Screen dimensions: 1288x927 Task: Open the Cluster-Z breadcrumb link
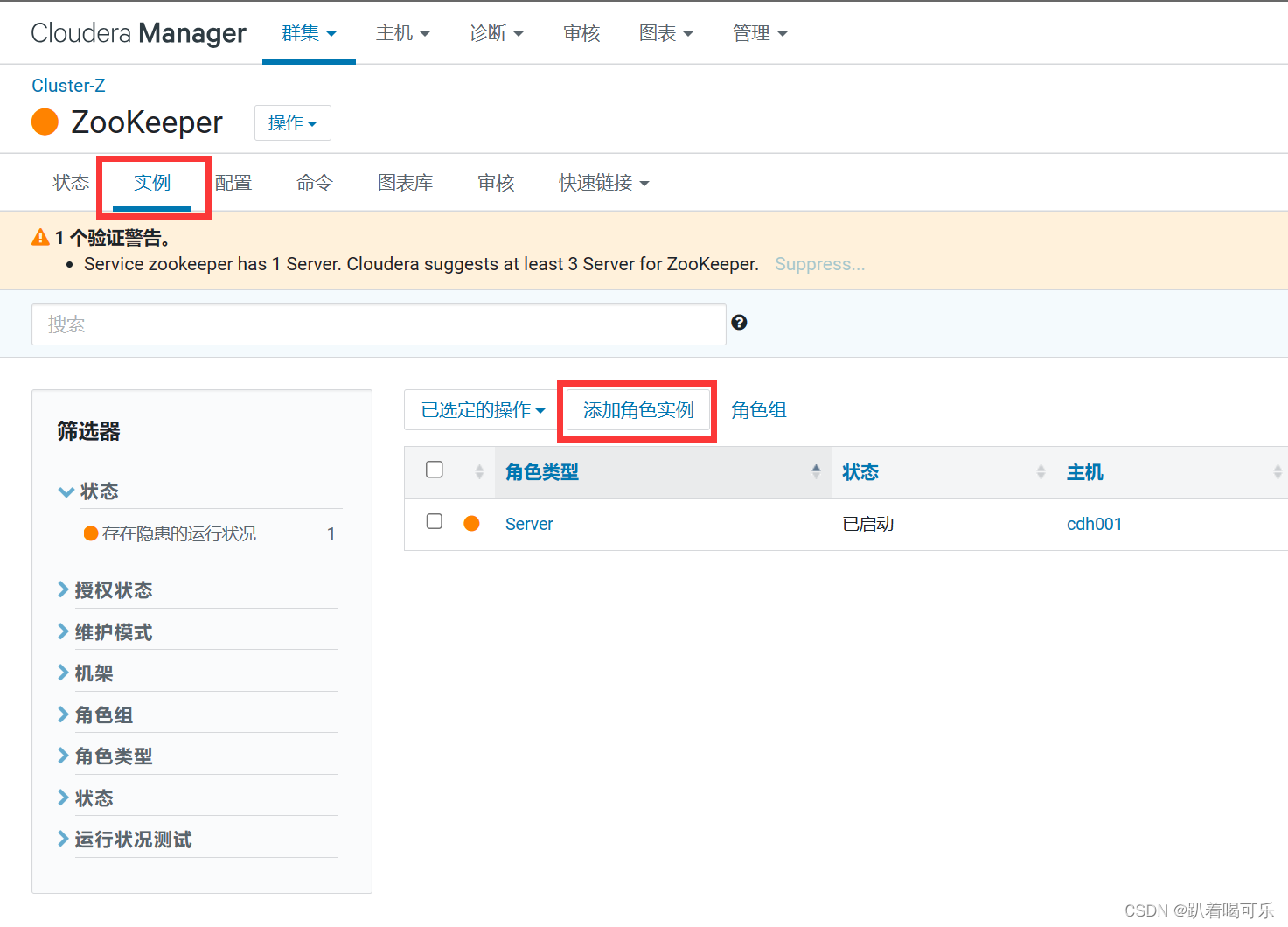[x=68, y=86]
